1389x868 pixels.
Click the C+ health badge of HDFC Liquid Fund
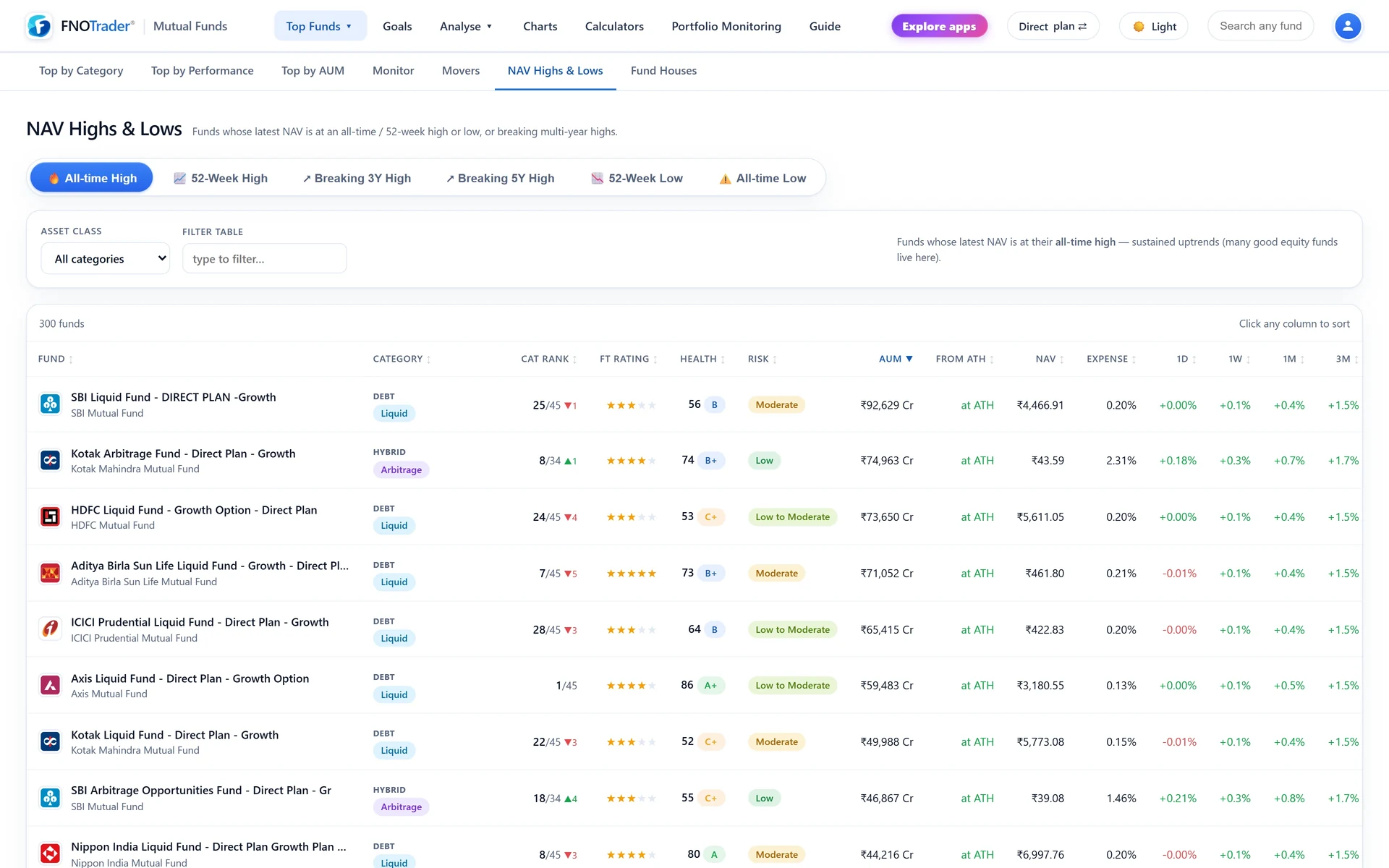(x=711, y=516)
